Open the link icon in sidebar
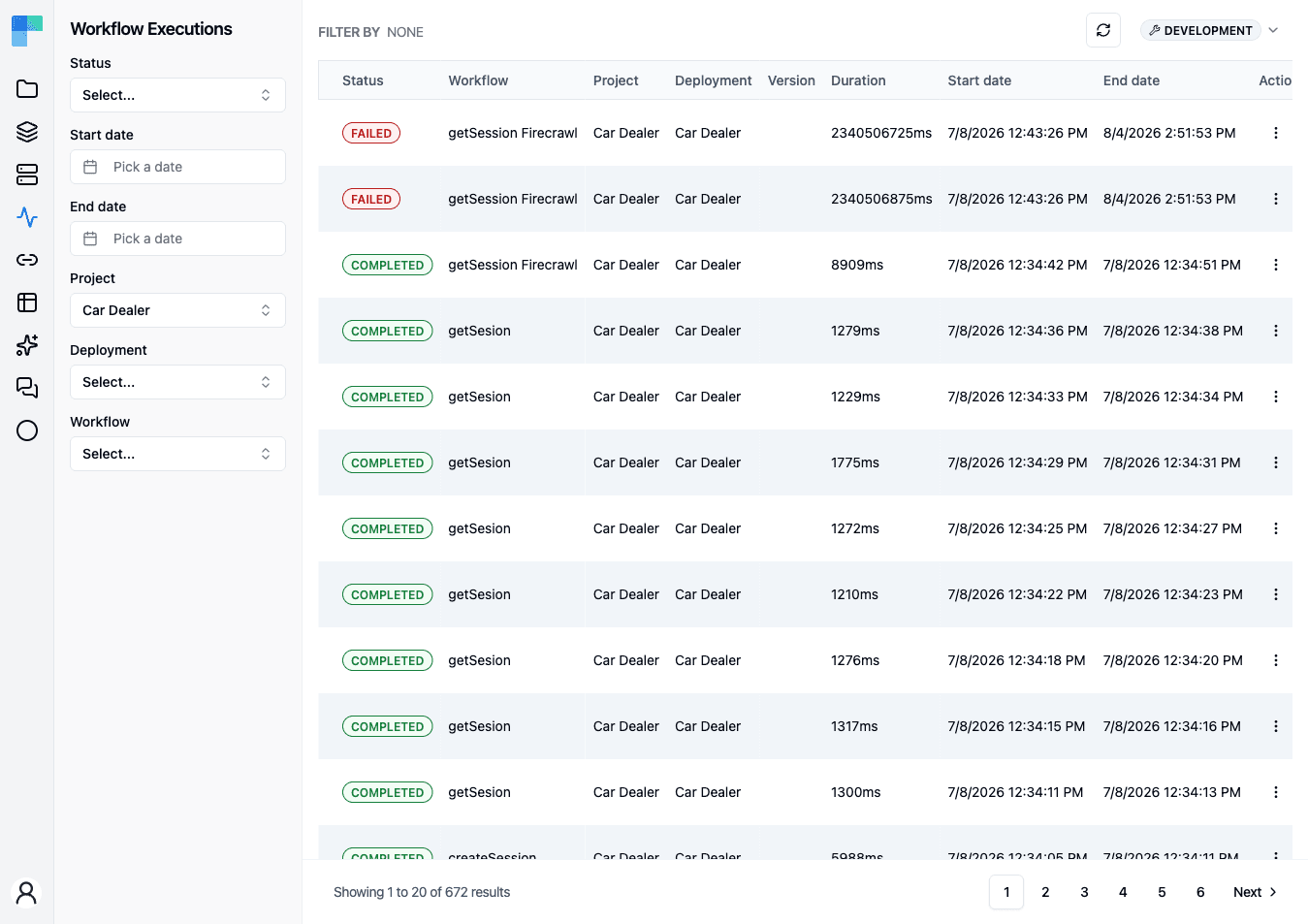 [27, 260]
